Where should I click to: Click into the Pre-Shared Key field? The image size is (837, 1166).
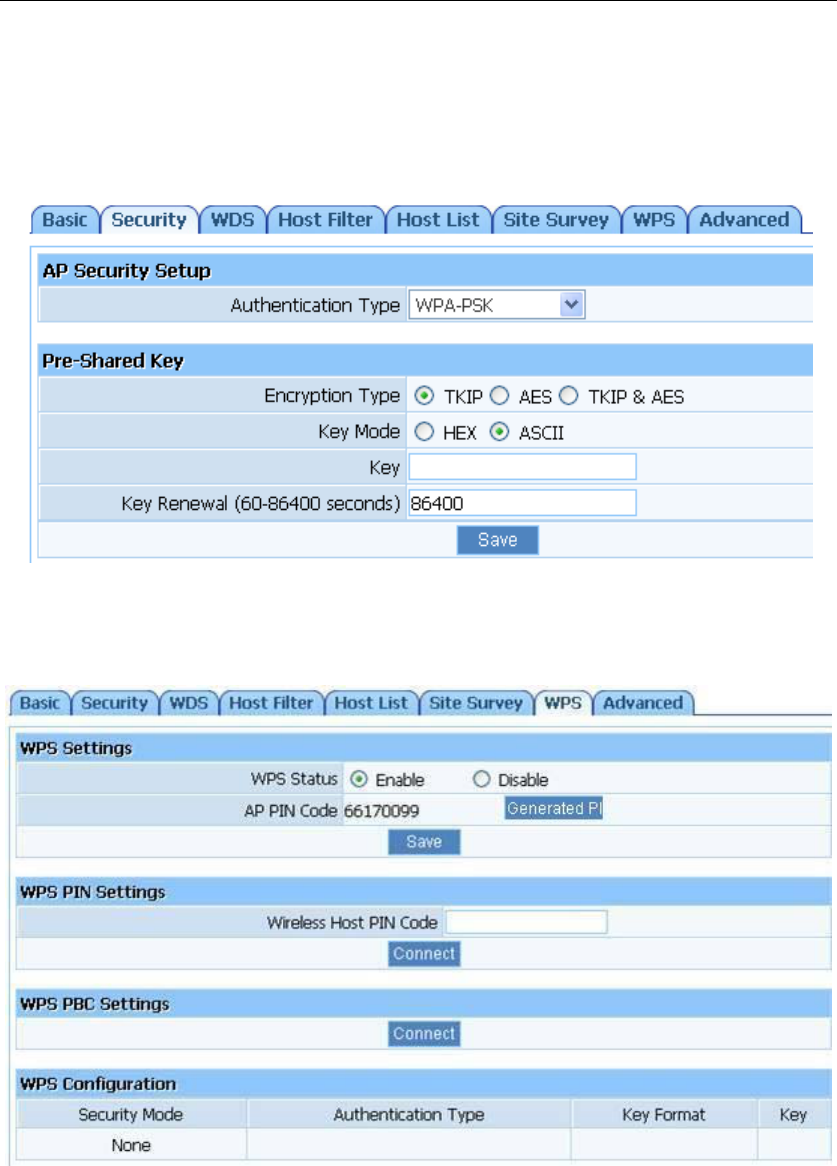[523, 467]
